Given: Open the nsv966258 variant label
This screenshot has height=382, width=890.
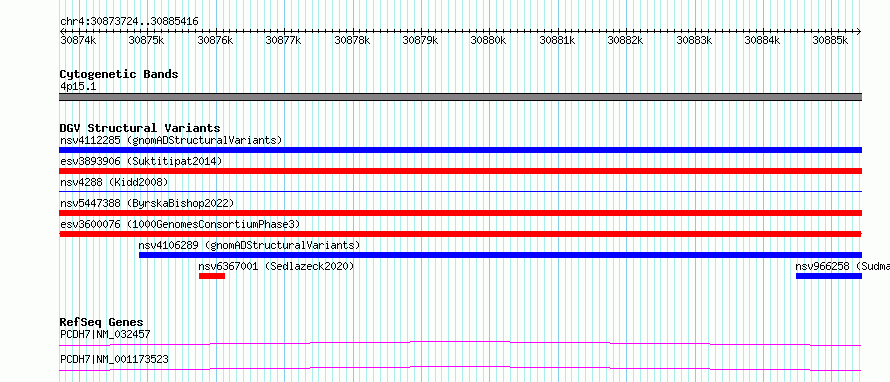Looking at the screenshot, I should pyautogui.click(x=842, y=266).
